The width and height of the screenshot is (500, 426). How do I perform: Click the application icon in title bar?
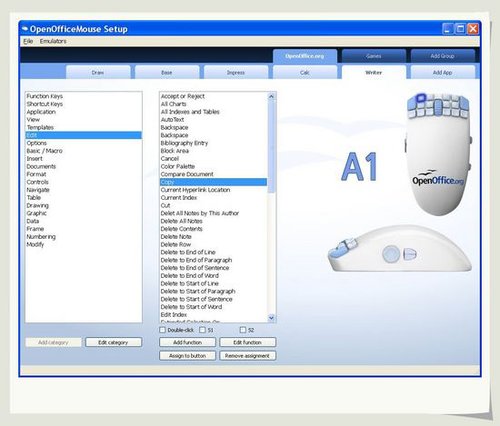click(x=25, y=29)
